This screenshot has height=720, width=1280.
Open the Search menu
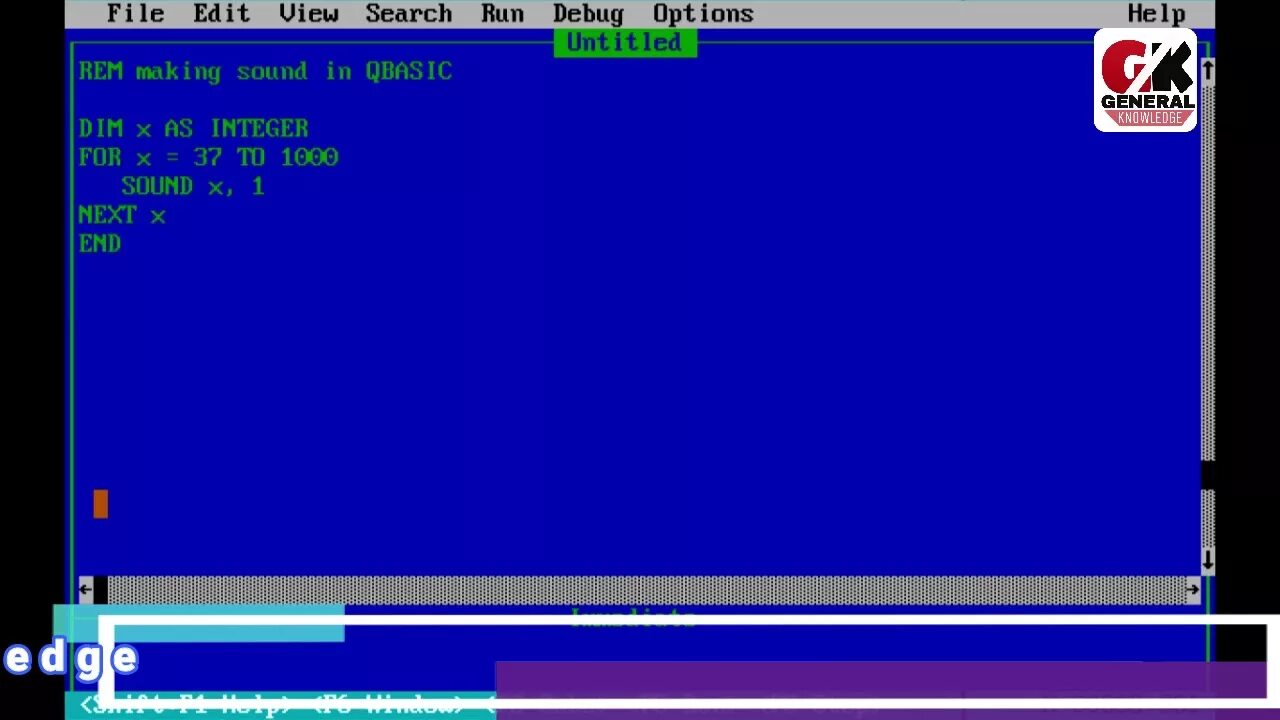(x=408, y=14)
